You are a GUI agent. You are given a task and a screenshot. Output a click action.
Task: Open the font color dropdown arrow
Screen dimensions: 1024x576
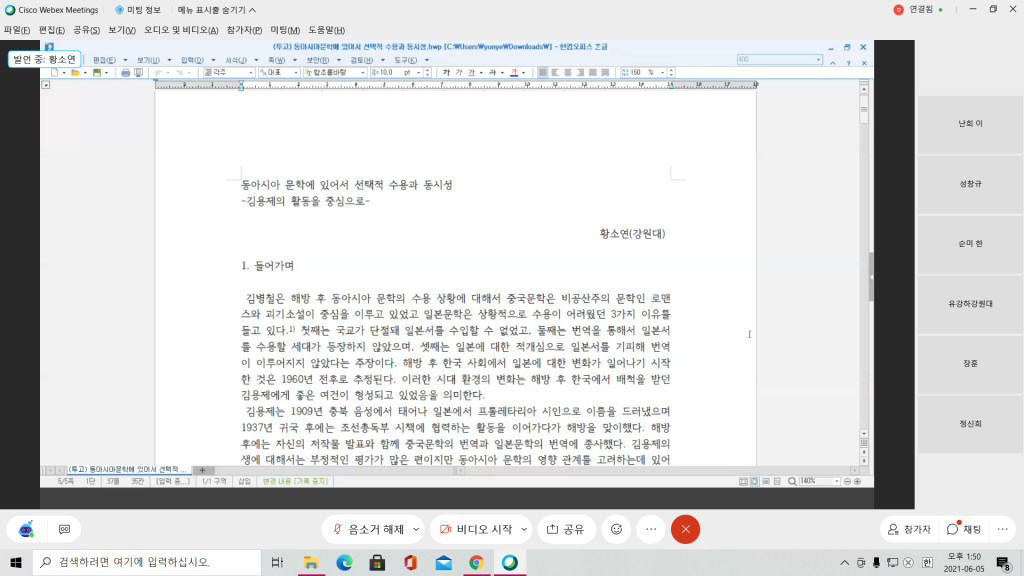[x=523, y=72]
